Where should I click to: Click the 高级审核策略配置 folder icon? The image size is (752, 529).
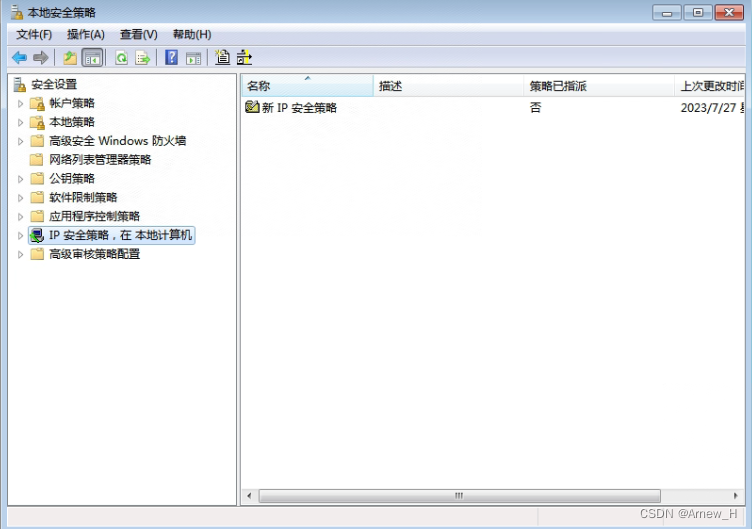click(37, 254)
